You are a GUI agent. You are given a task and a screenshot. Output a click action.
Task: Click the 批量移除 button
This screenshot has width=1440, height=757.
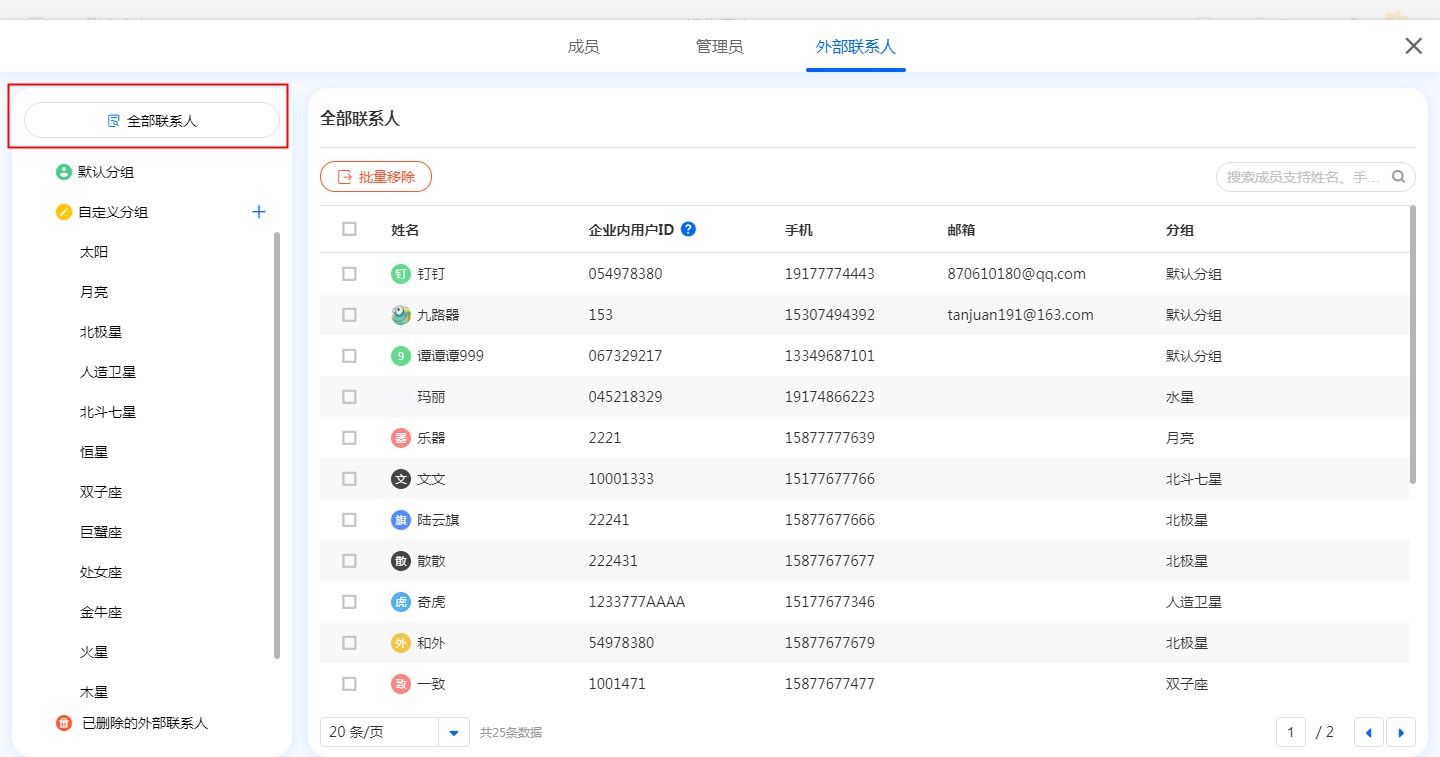pyautogui.click(x=376, y=177)
